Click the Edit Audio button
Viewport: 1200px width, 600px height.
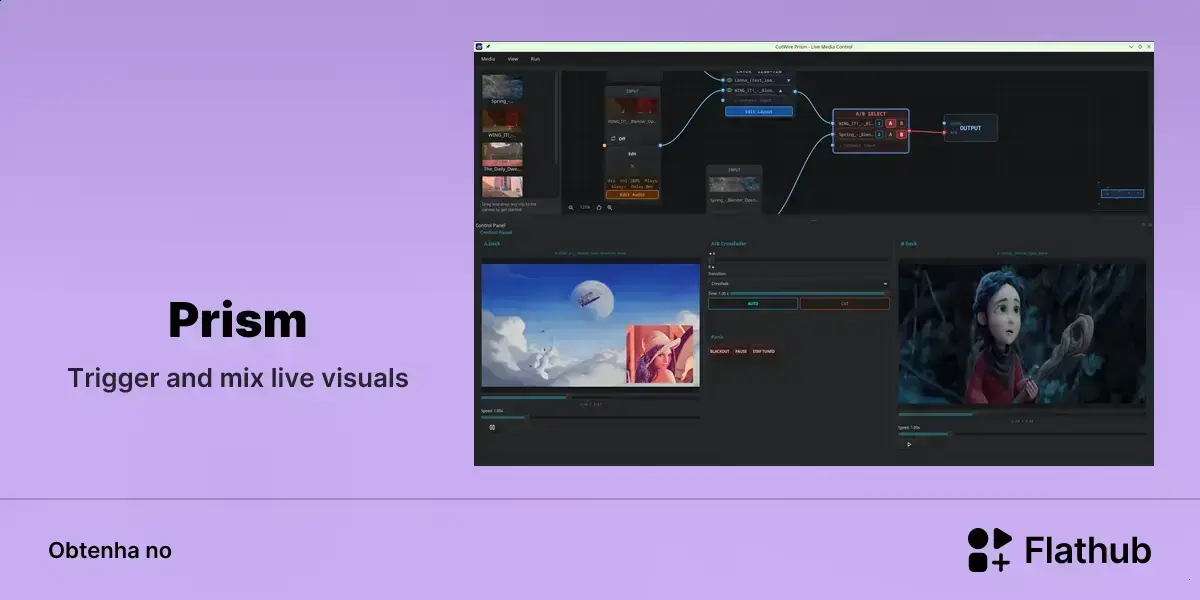pos(632,194)
